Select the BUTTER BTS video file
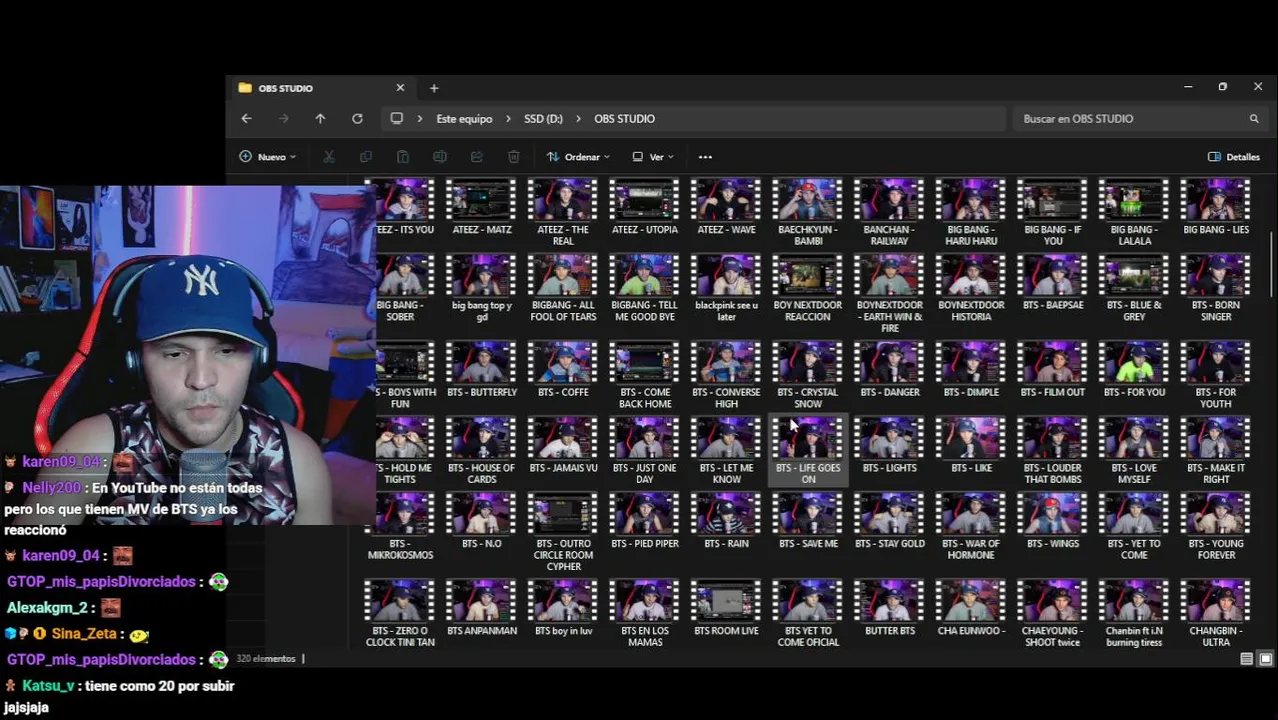 [x=890, y=608]
